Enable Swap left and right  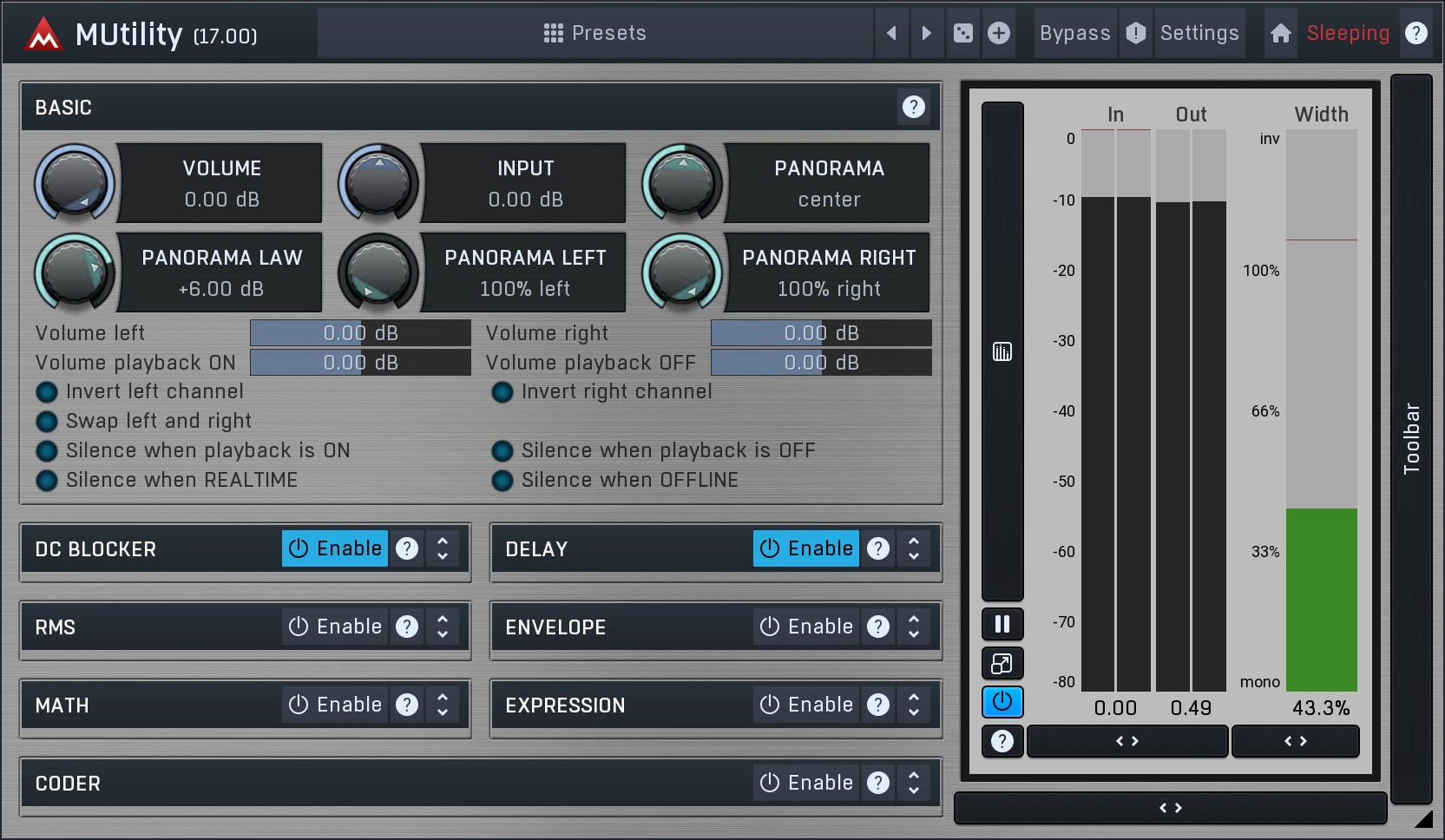pos(47,422)
